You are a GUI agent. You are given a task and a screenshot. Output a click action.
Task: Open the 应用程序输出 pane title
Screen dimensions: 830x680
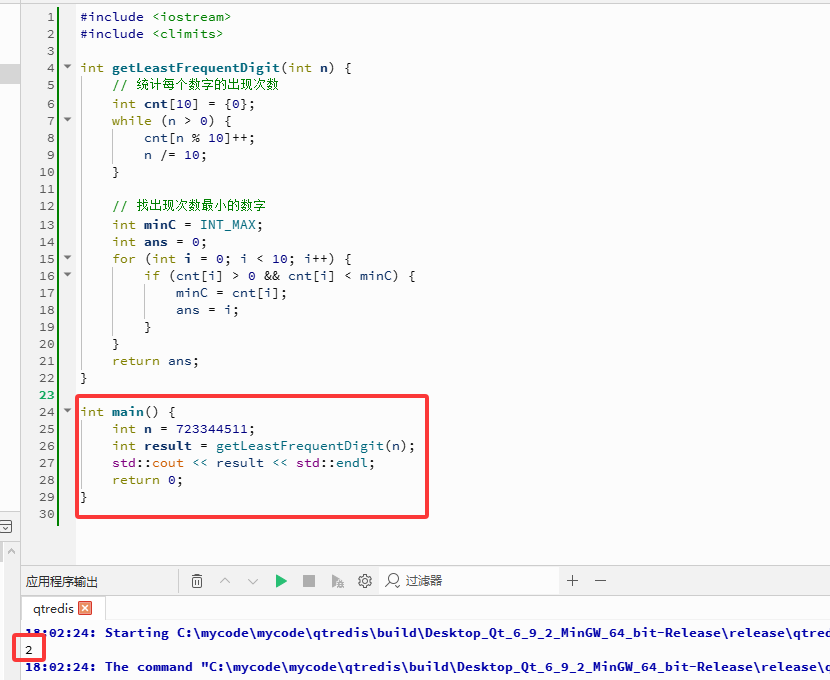(62, 582)
